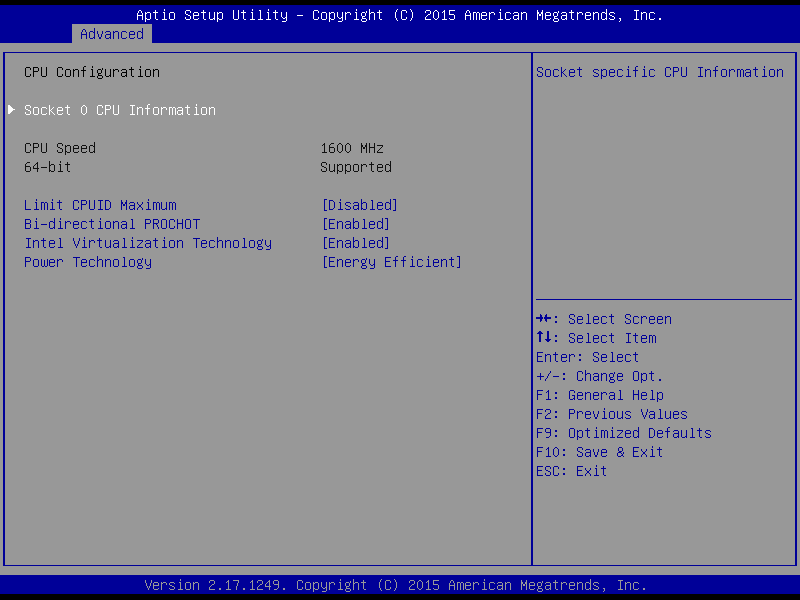Click F1: General Help in legend
The image size is (800, 600).
click(x=600, y=395)
